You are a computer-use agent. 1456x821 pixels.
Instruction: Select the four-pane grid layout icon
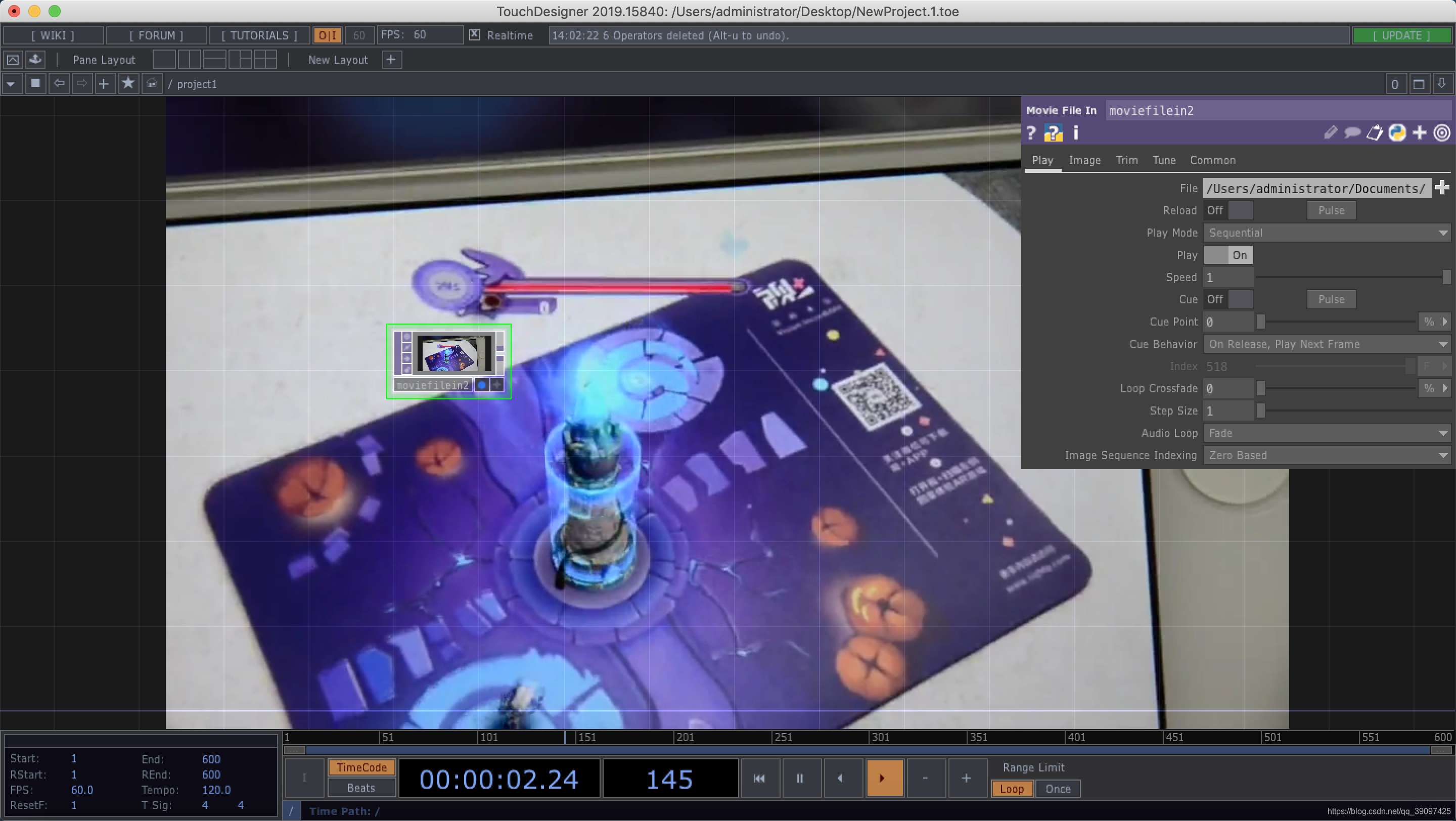(x=265, y=59)
